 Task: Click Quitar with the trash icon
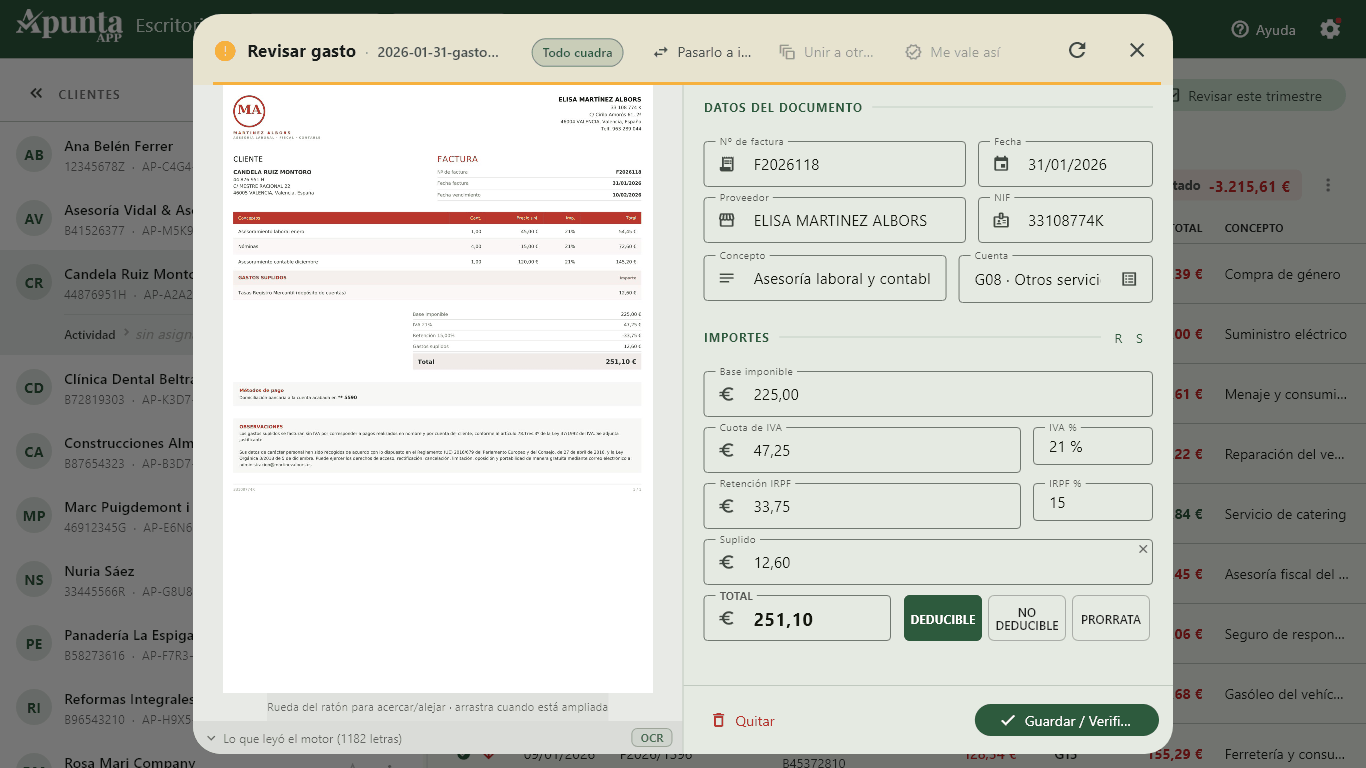pyautogui.click(x=743, y=721)
